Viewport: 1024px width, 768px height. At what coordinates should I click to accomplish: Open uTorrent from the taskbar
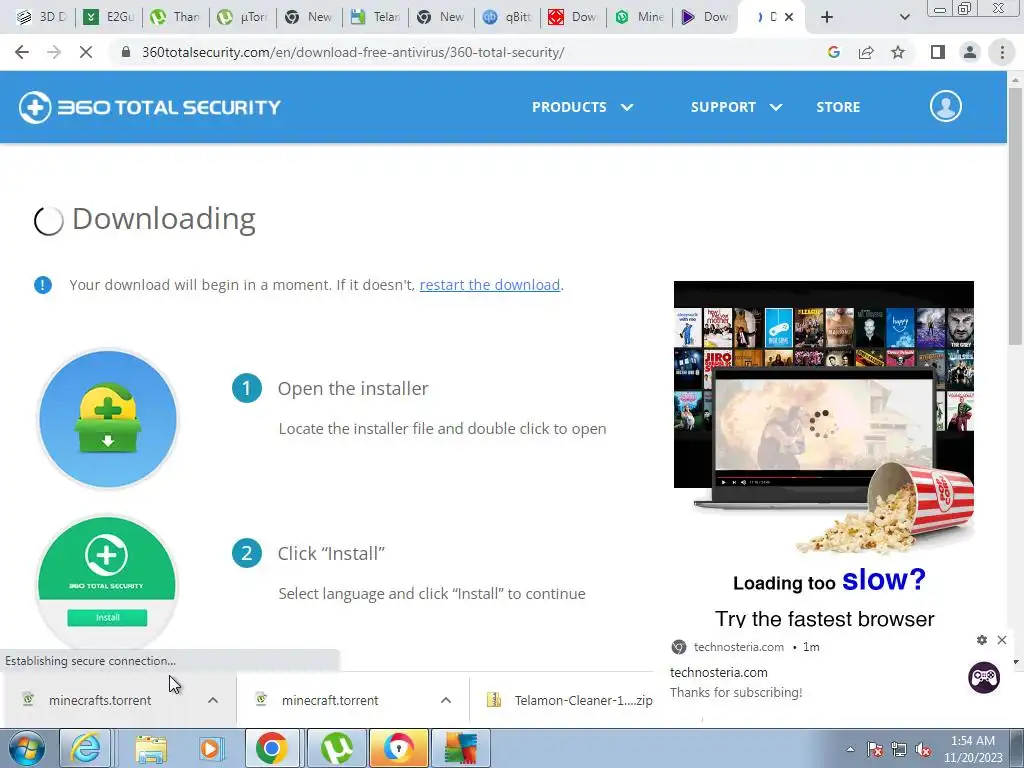pos(336,748)
